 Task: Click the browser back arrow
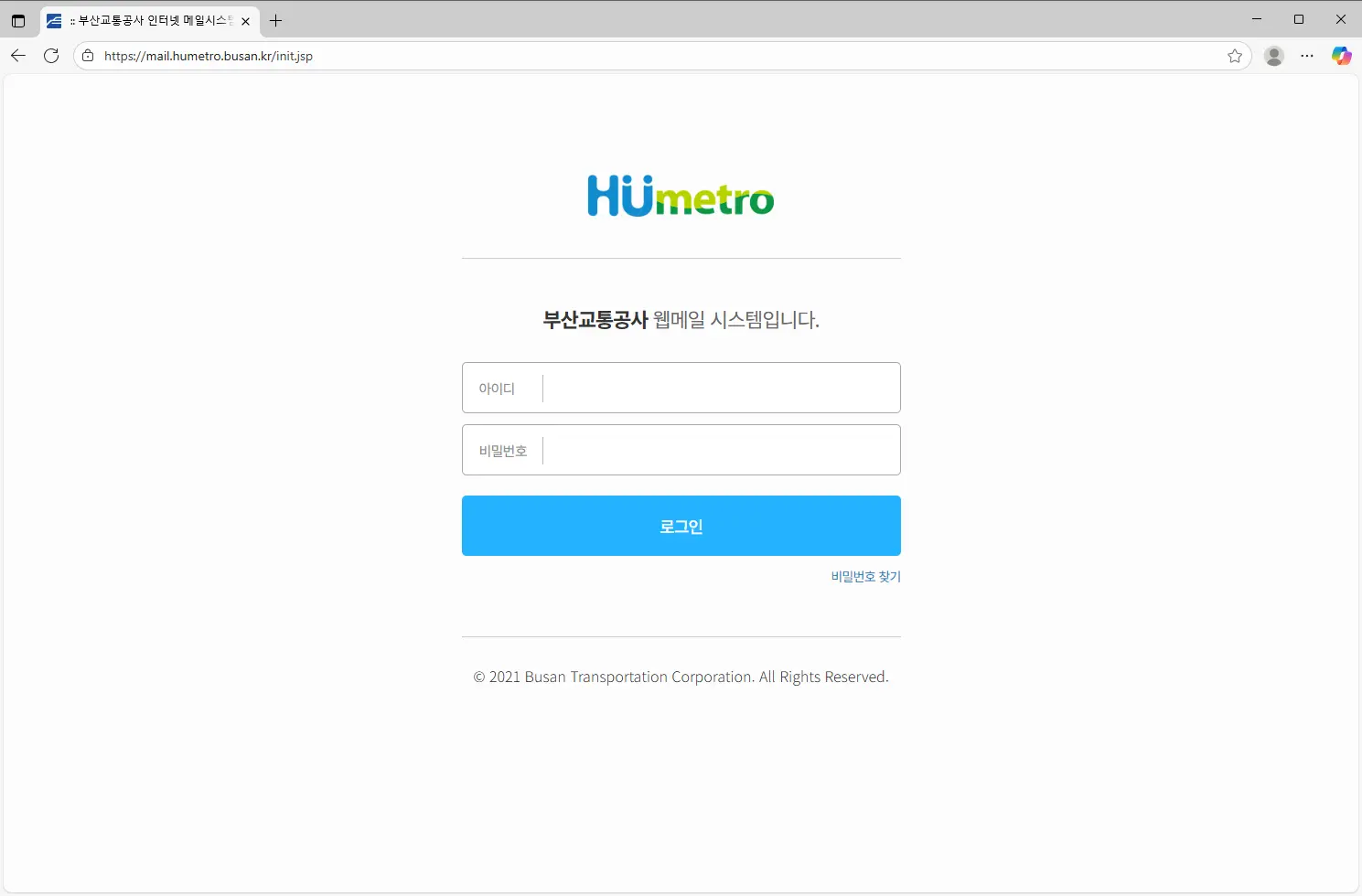[18, 56]
